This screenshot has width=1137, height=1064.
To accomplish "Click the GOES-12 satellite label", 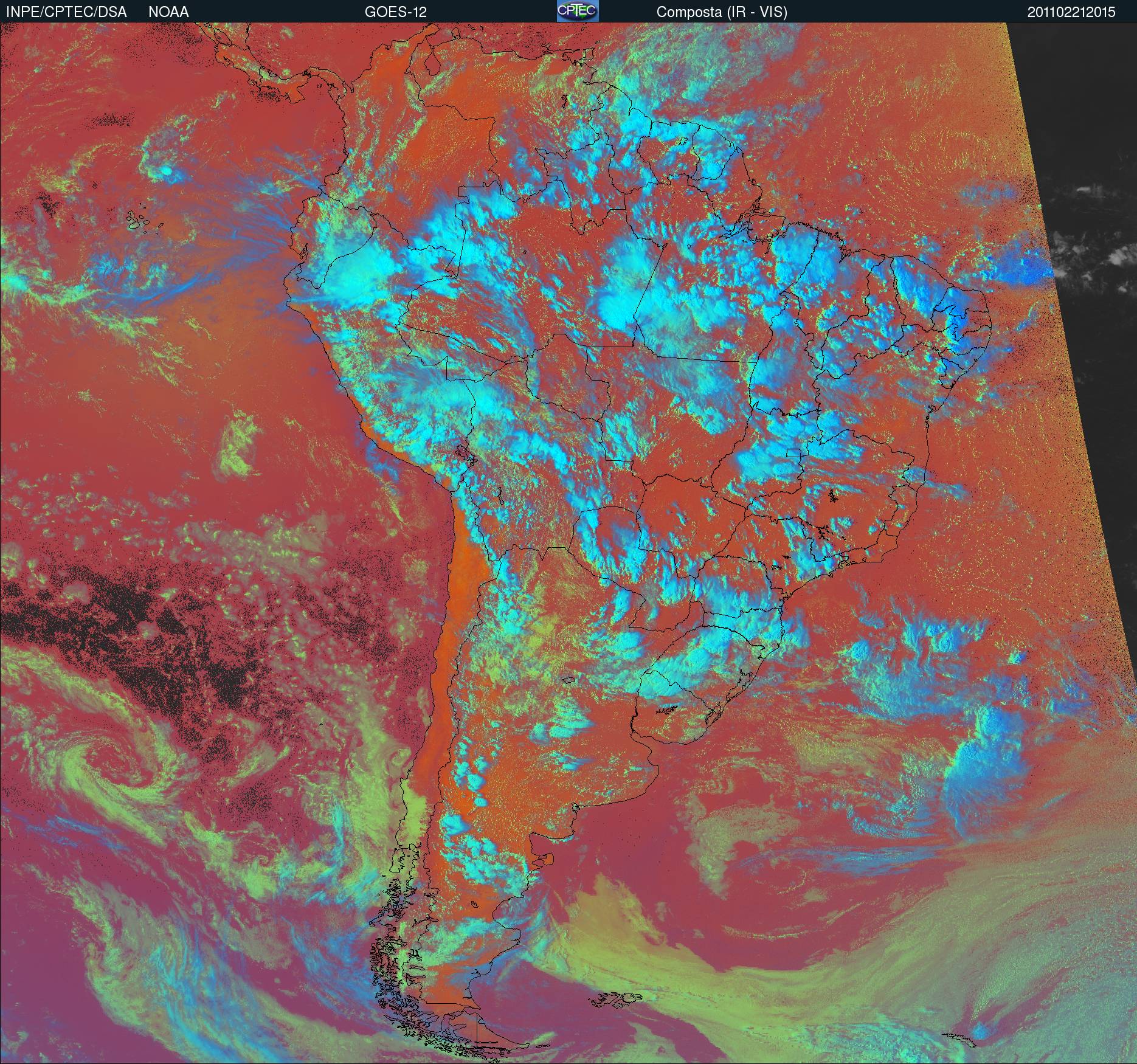I will [x=395, y=12].
